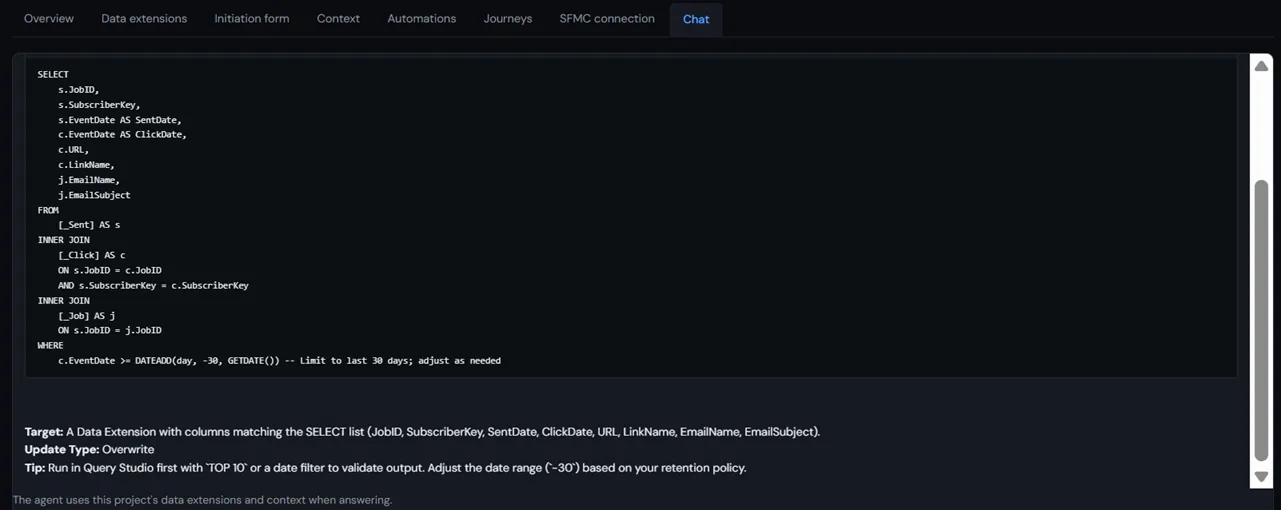Viewport: 1281px width, 510px height.
Task: Open the SFMC connection tab
Action: pos(607,19)
